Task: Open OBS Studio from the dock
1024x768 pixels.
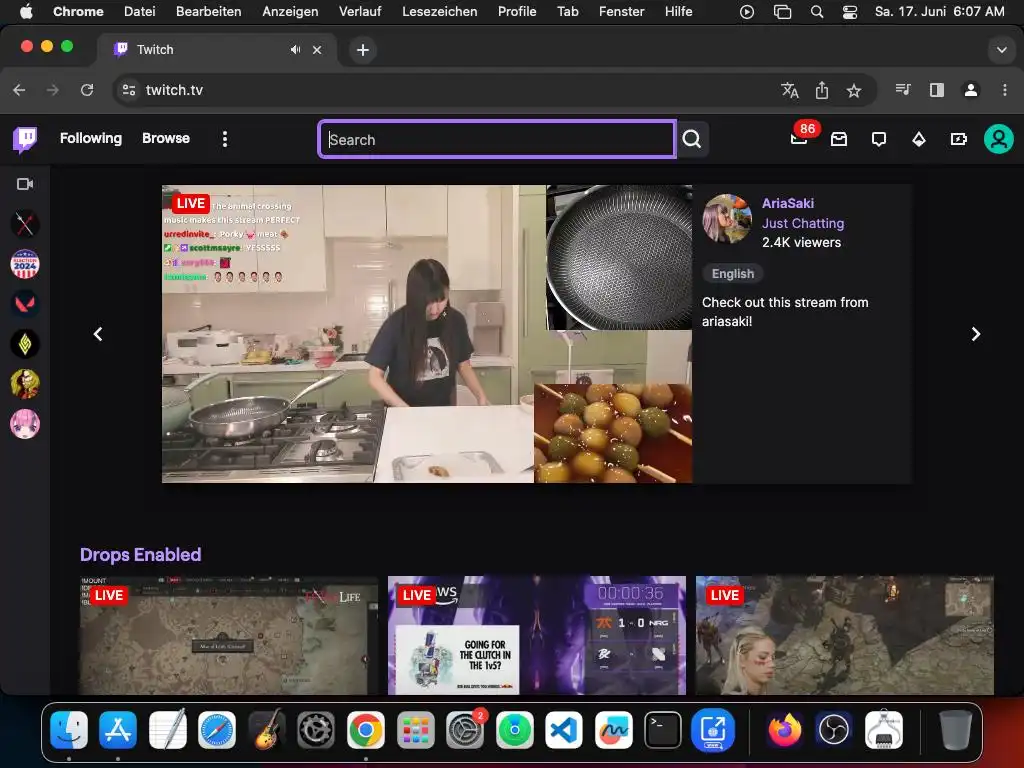Action: pyautogui.click(x=834, y=729)
